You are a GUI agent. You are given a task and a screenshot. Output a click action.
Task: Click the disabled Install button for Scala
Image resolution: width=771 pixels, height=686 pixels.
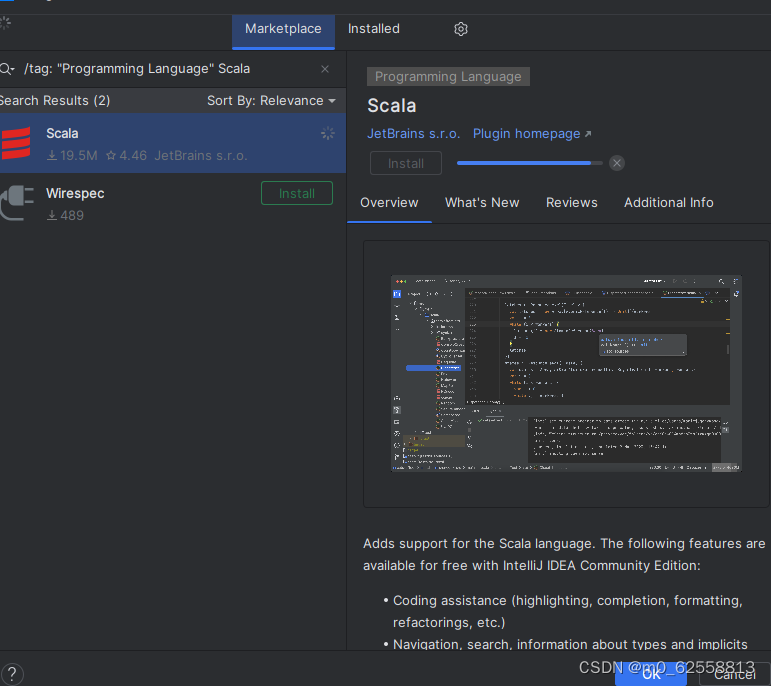point(406,163)
